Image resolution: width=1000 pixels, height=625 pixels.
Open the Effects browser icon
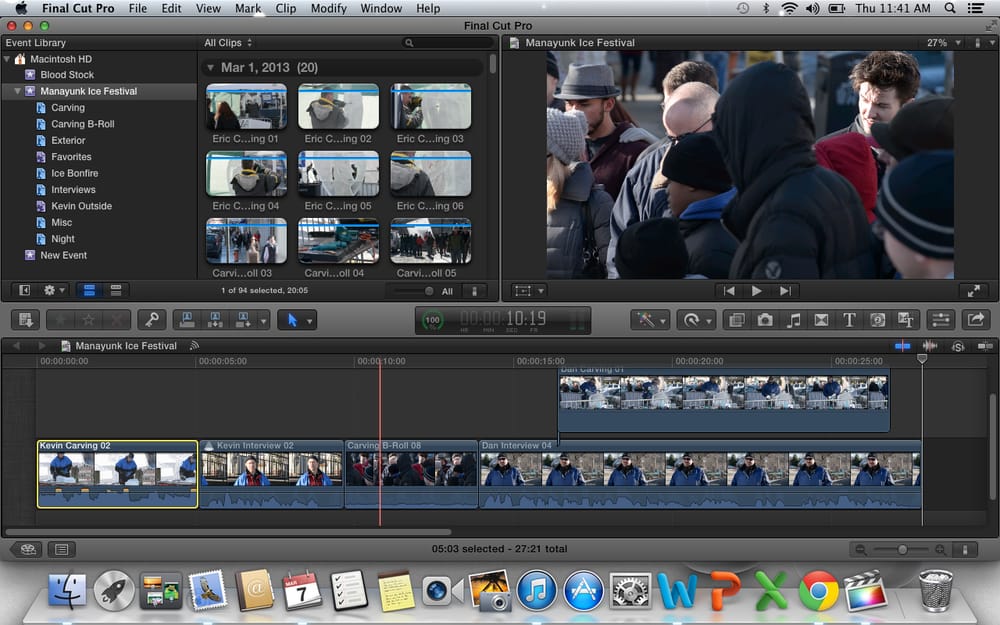(737, 320)
